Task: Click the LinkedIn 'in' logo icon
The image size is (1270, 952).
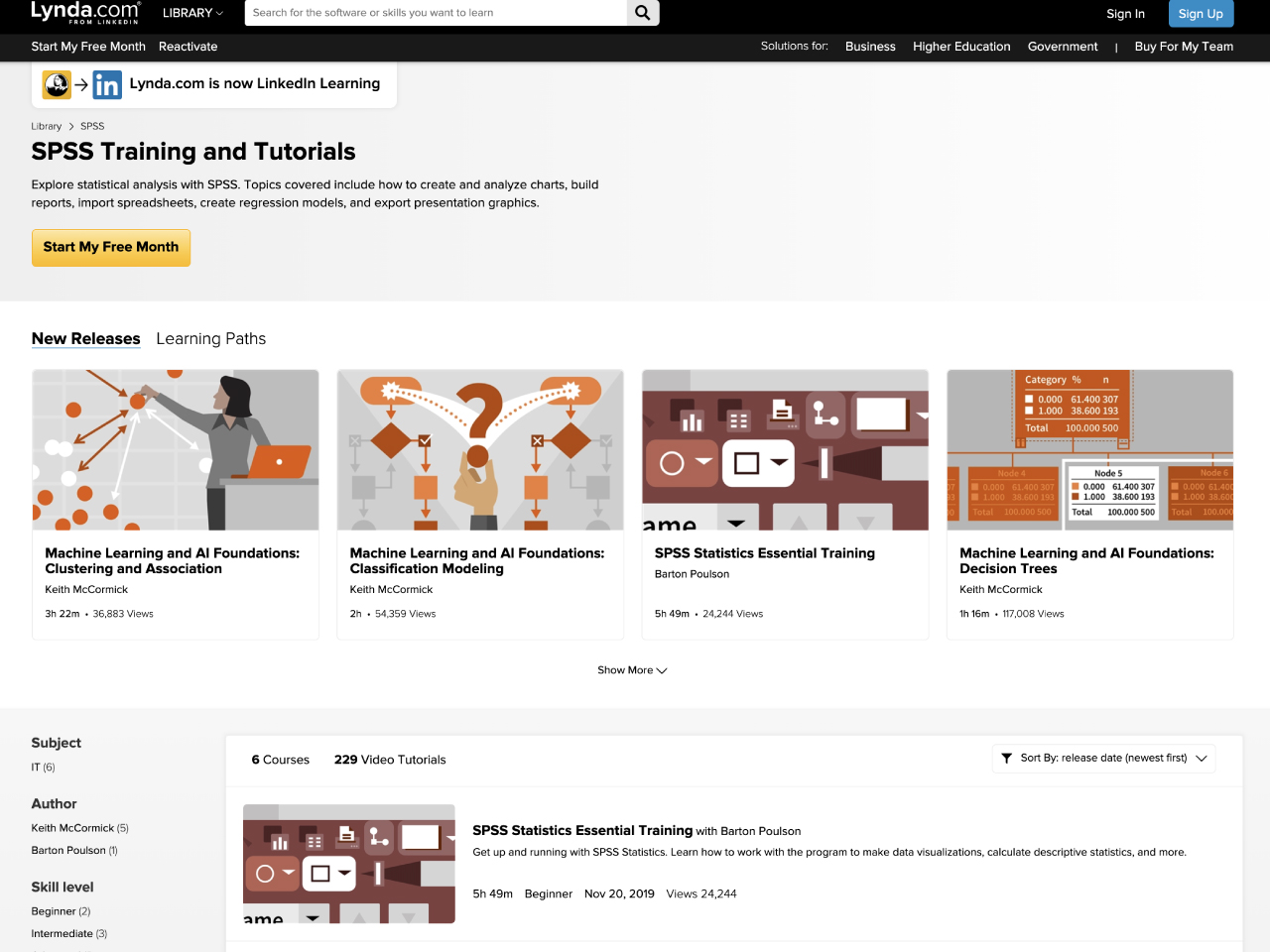Action: (107, 85)
